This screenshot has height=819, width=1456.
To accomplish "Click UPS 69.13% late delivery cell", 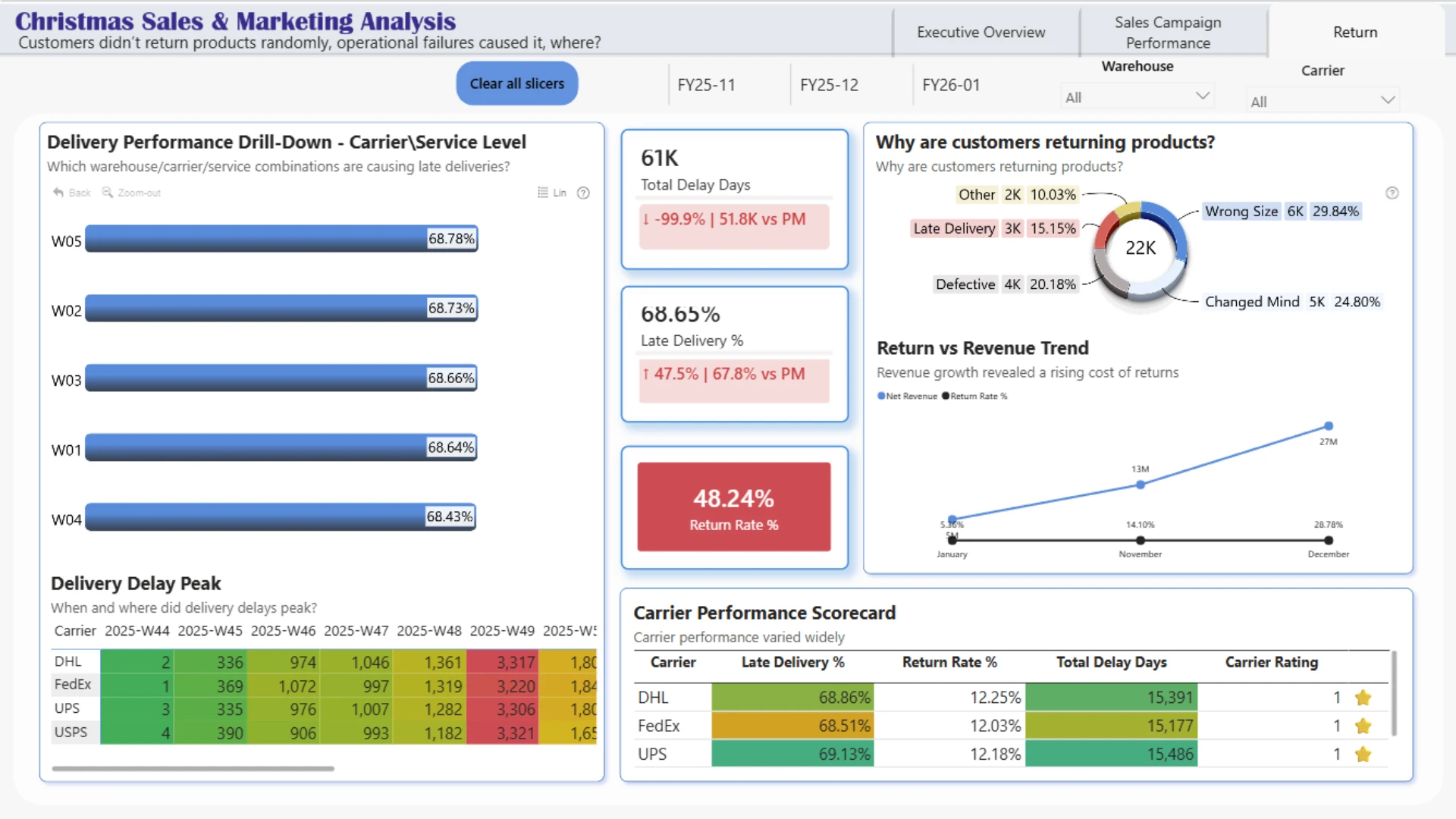I will pos(792,754).
